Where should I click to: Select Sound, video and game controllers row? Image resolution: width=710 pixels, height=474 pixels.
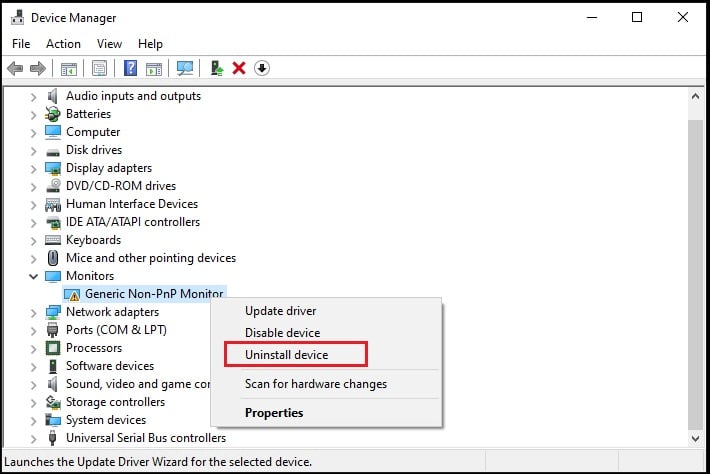point(138,384)
